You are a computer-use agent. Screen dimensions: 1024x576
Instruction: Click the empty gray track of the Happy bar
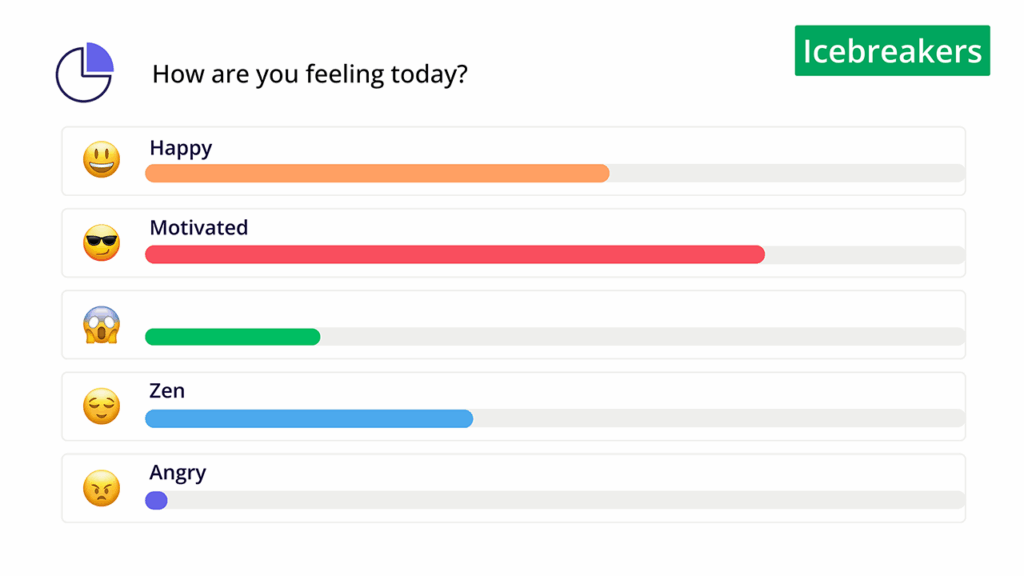786,173
